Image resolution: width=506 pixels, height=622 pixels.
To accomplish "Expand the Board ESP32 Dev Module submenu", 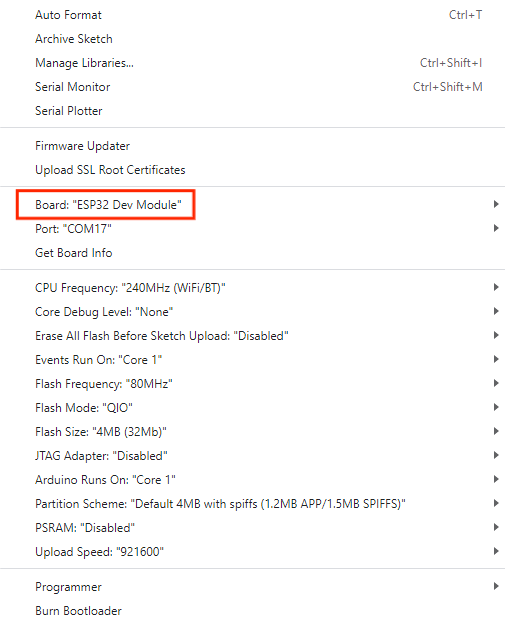I will [253, 205].
